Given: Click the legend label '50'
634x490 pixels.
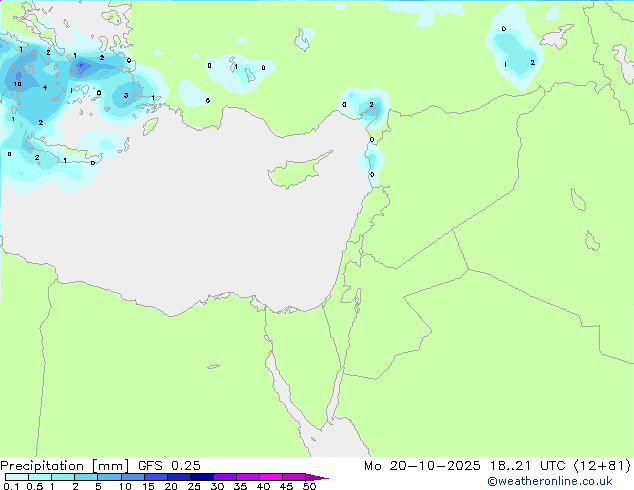Looking at the screenshot, I should click(309, 486).
